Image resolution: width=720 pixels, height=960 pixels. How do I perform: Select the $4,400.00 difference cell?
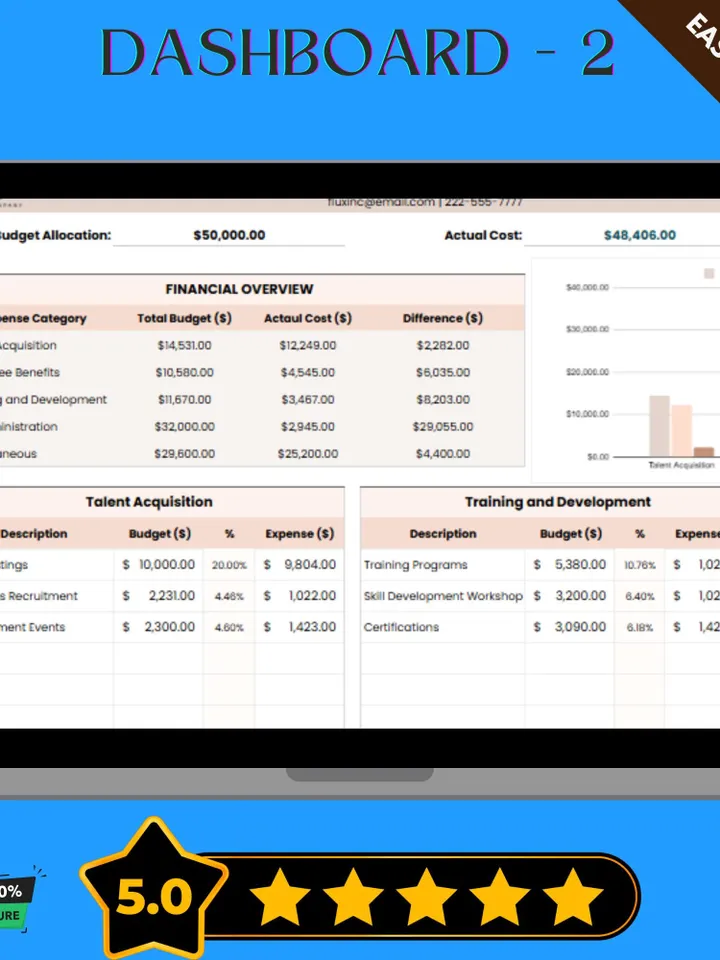[443, 454]
